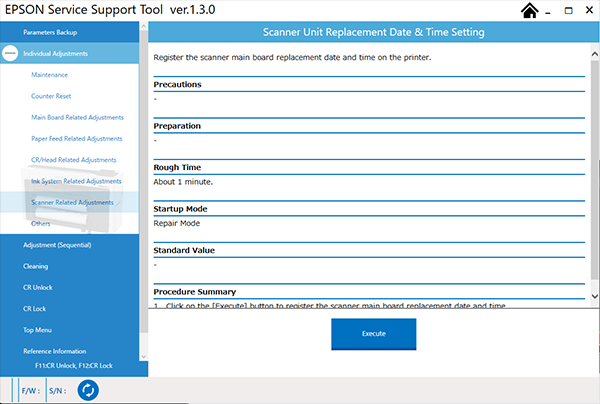Click the 'F11:CR Unlock, F12:CR Lock' hint
The height and width of the screenshot is (404, 600).
74,366
